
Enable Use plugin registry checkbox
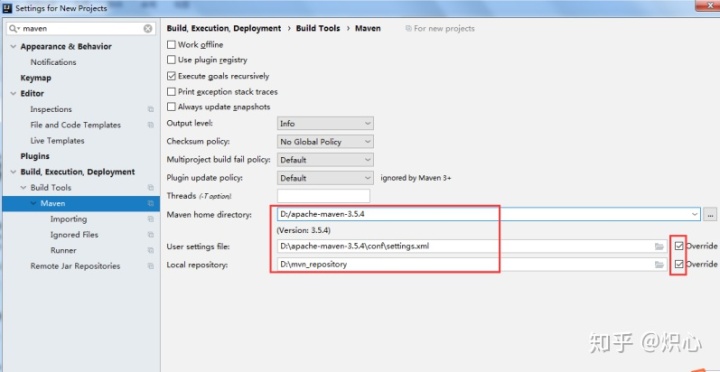(x=171, y=60)
